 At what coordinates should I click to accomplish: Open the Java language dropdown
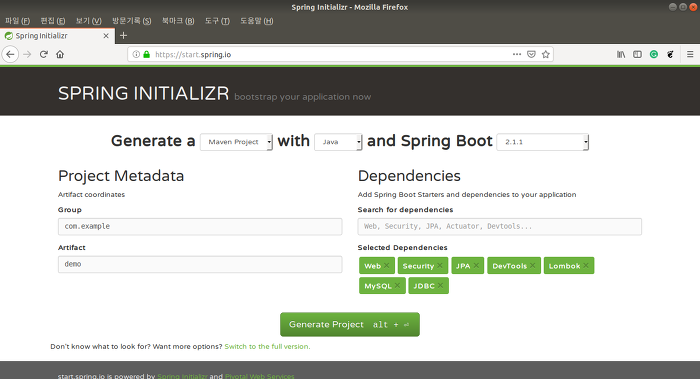338,142
